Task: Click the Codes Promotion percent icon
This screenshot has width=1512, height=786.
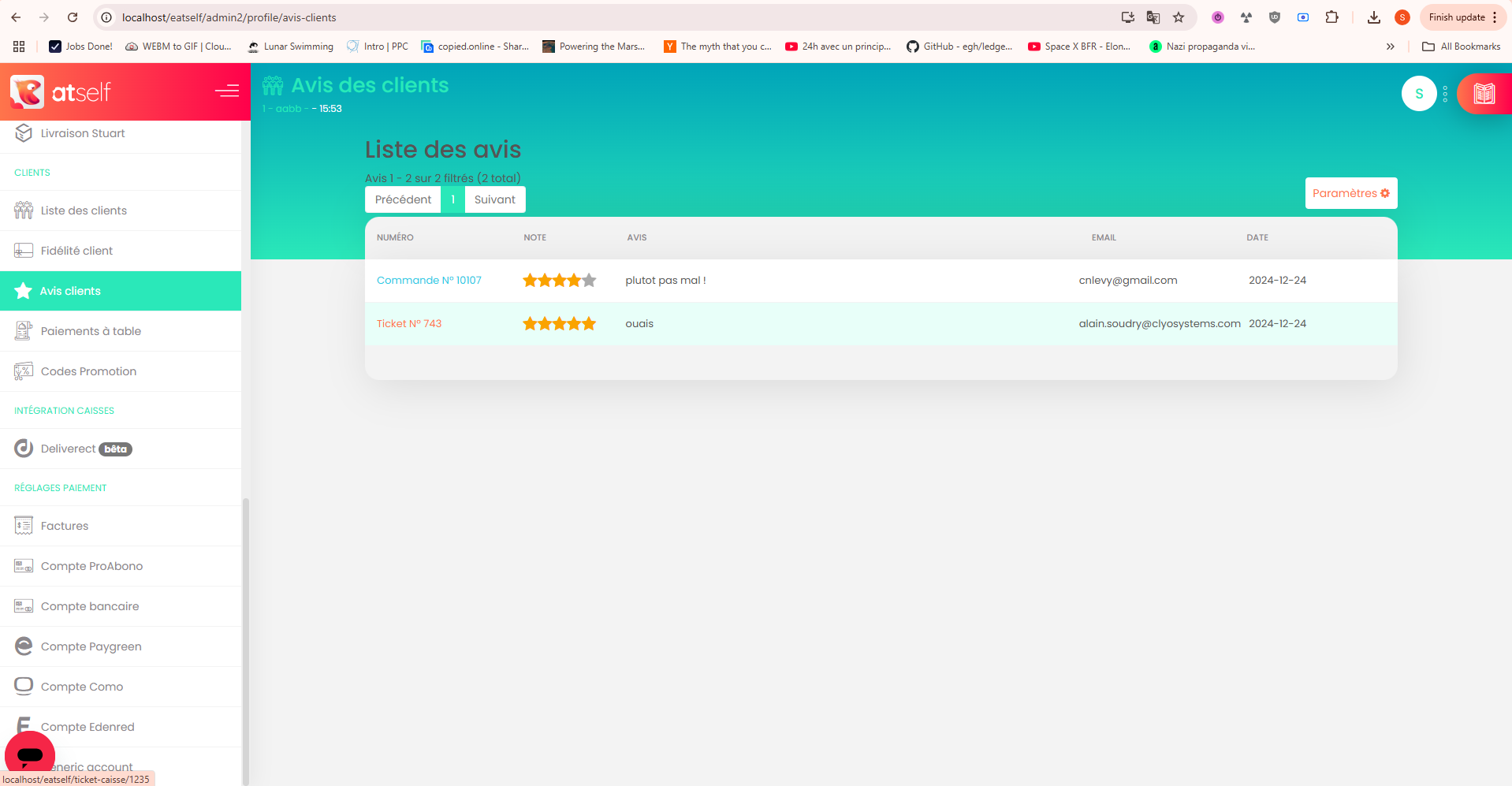Action: pos(24,371)
